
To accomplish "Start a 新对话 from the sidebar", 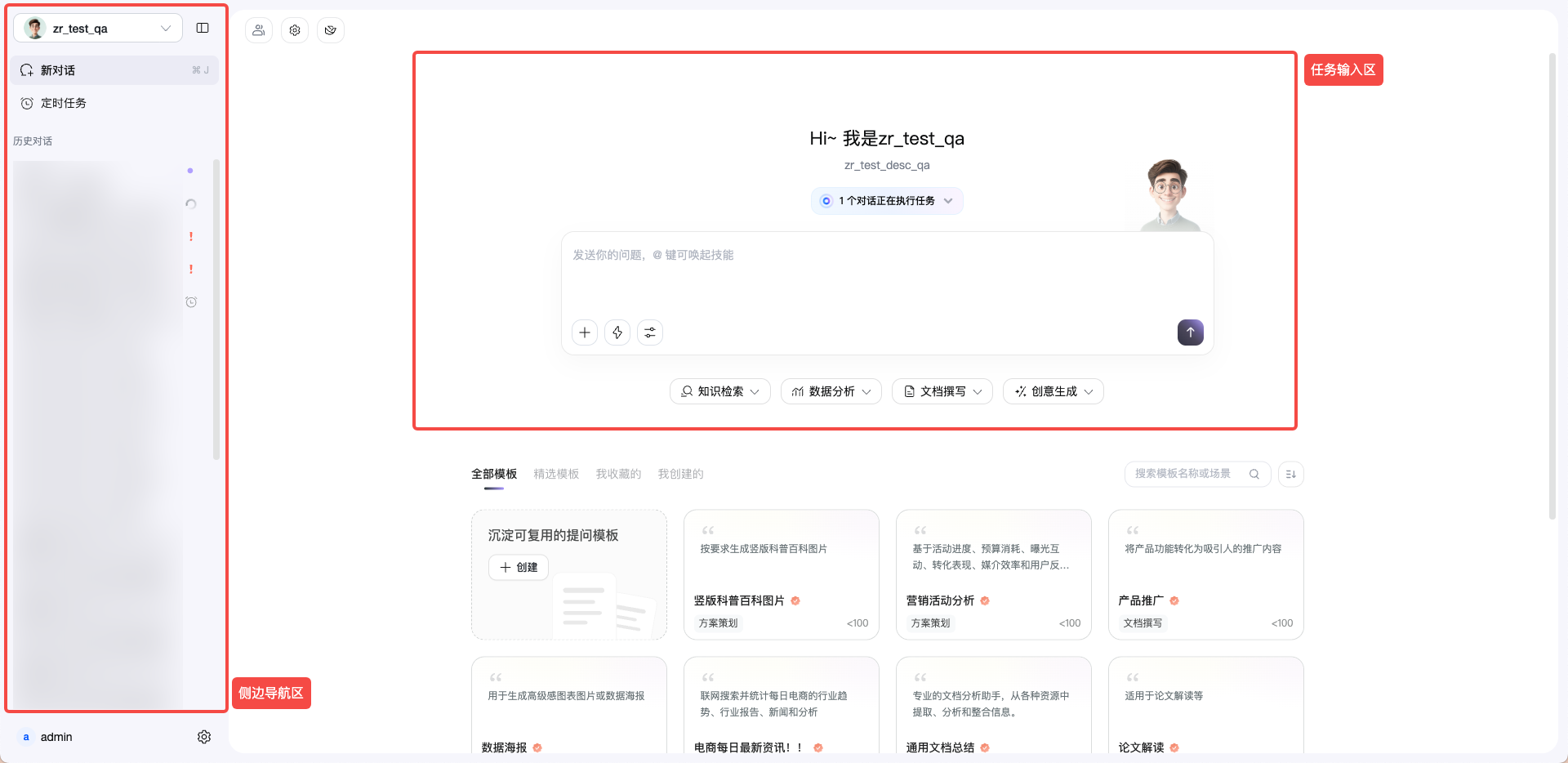I will [114, 70].
